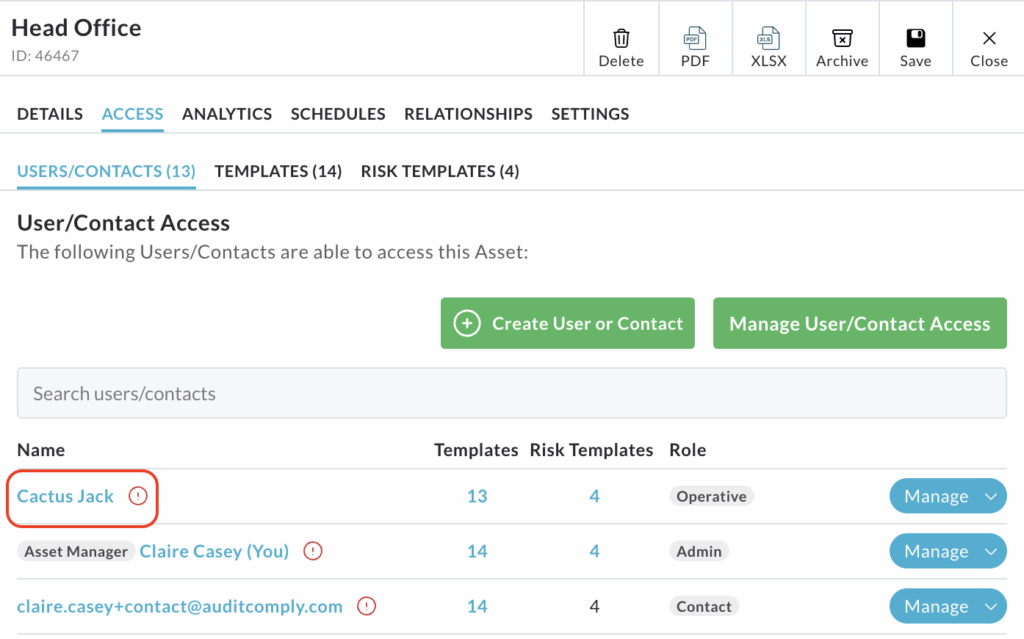Click the Delete trash icon
1024x639 pixels.
tap(621, 40)
